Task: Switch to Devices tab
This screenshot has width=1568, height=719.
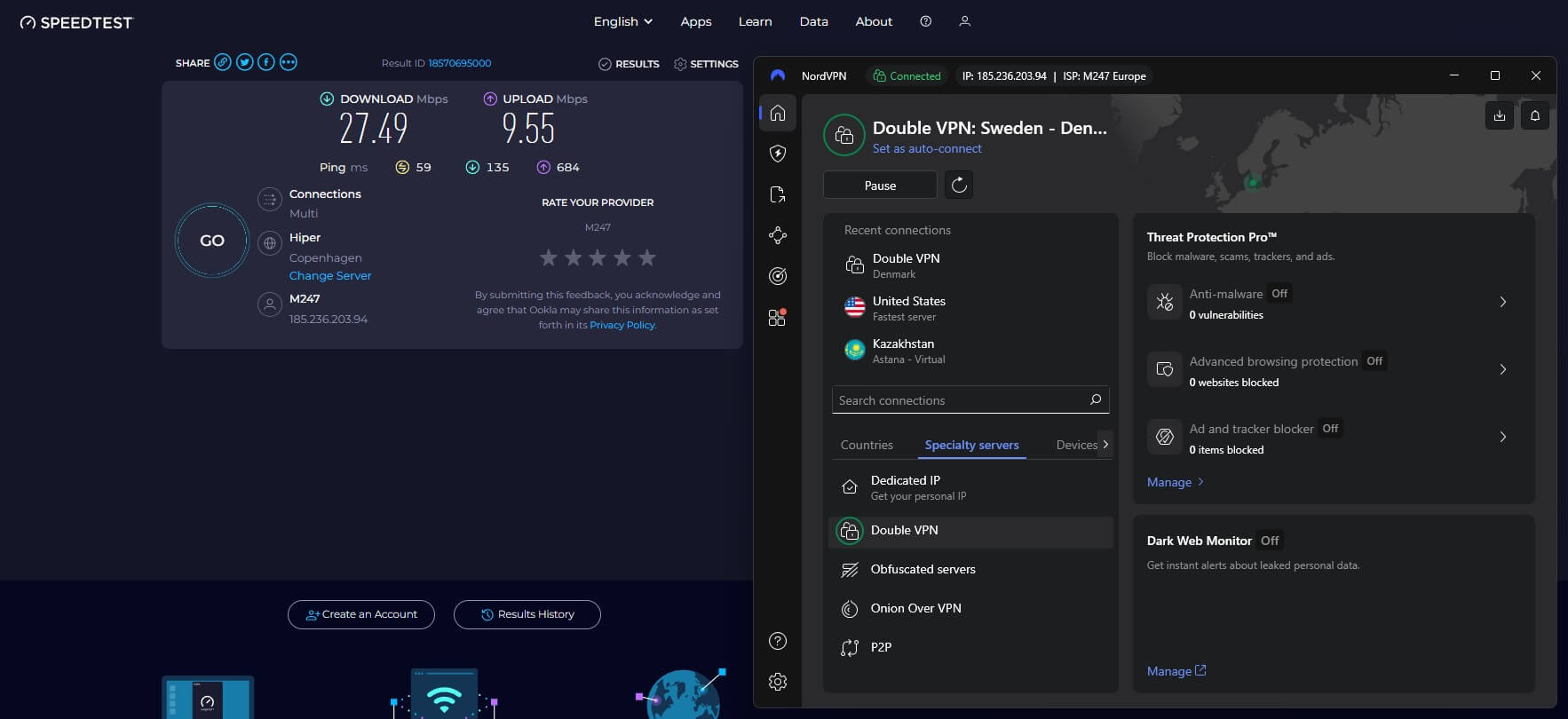Action: (x=1077, y=445)
